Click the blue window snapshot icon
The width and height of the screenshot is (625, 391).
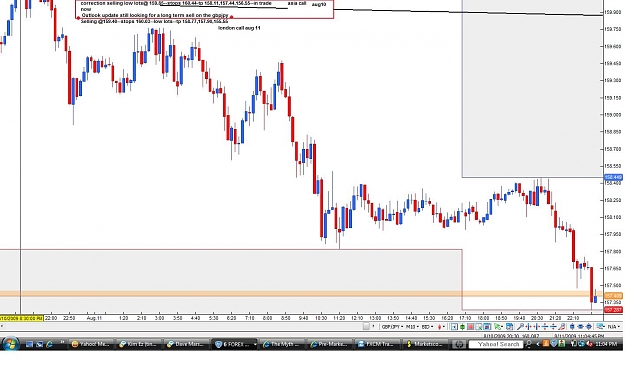487,327
